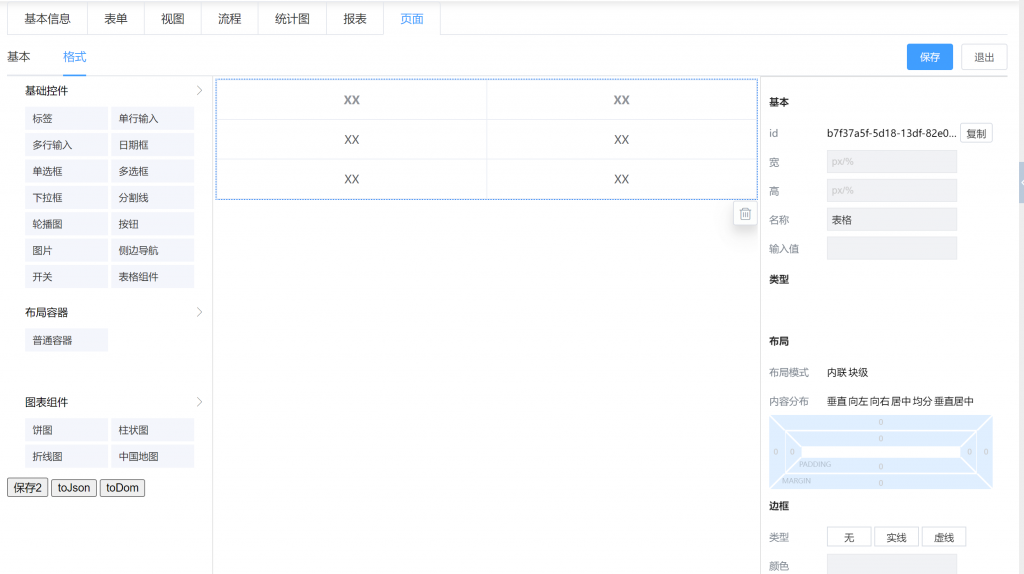Viewport: 1024px width, 574px height.
Task: Click the 名称 field containing 表格
Action: click(x=891, y=220)
